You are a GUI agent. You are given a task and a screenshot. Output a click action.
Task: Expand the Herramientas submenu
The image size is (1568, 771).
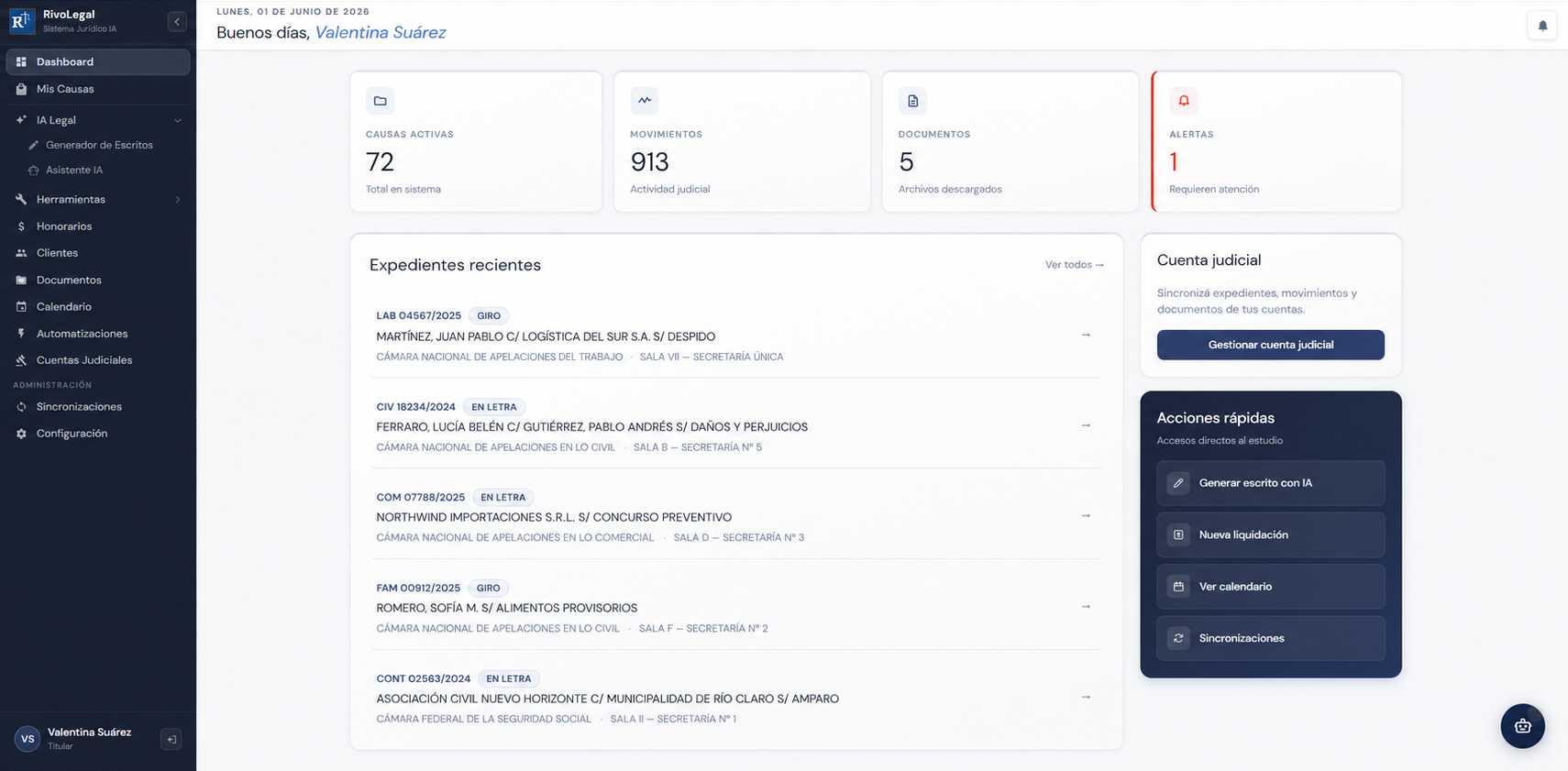point(178,199)
